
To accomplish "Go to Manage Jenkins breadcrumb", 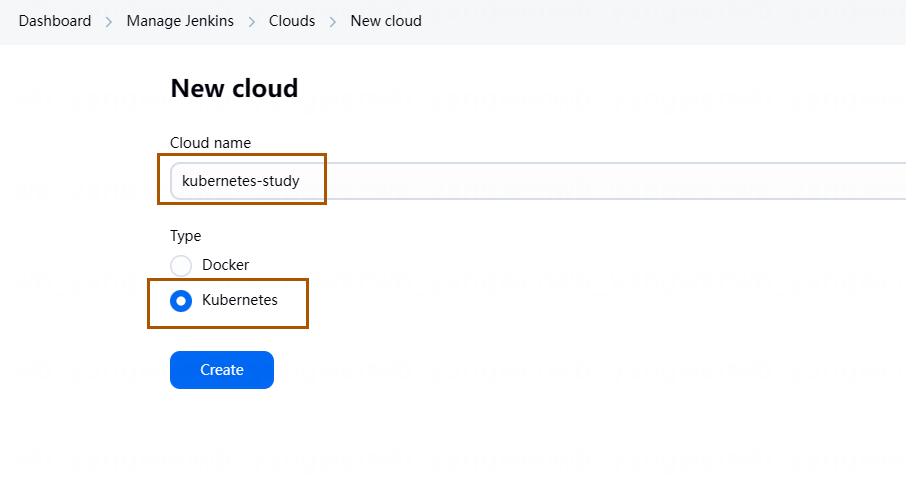I will click(180, 21).
